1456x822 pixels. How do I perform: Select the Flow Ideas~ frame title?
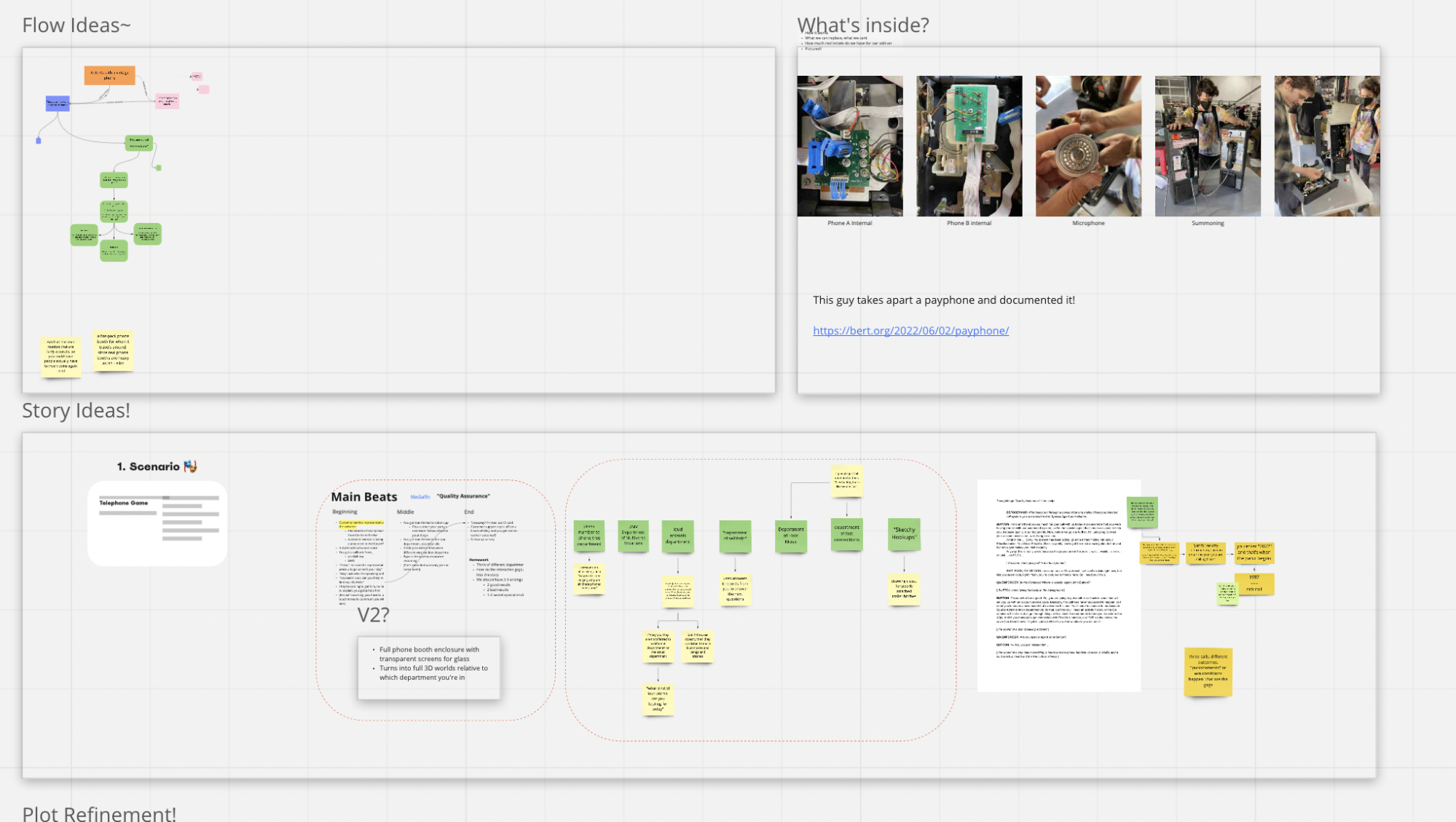[x=76, y=26]
